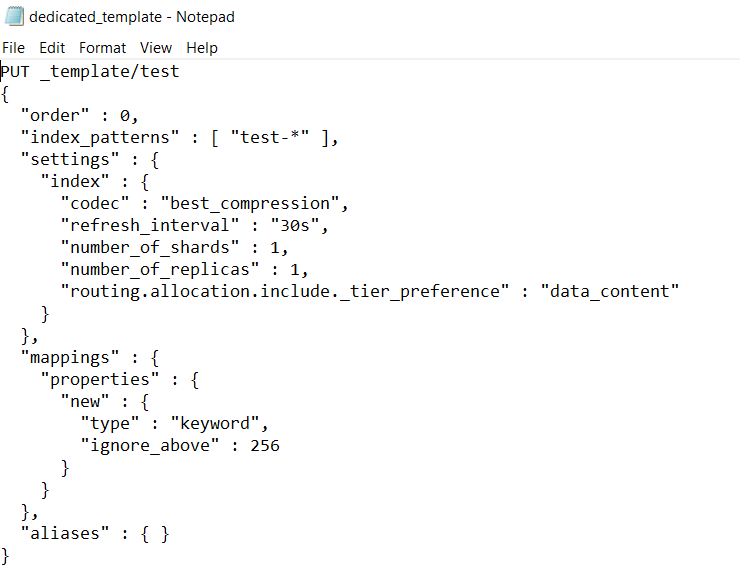The width and height of the screenshot is (740, 569).
Task: Open the Edit menu
Action: click(x=52, y=48)
